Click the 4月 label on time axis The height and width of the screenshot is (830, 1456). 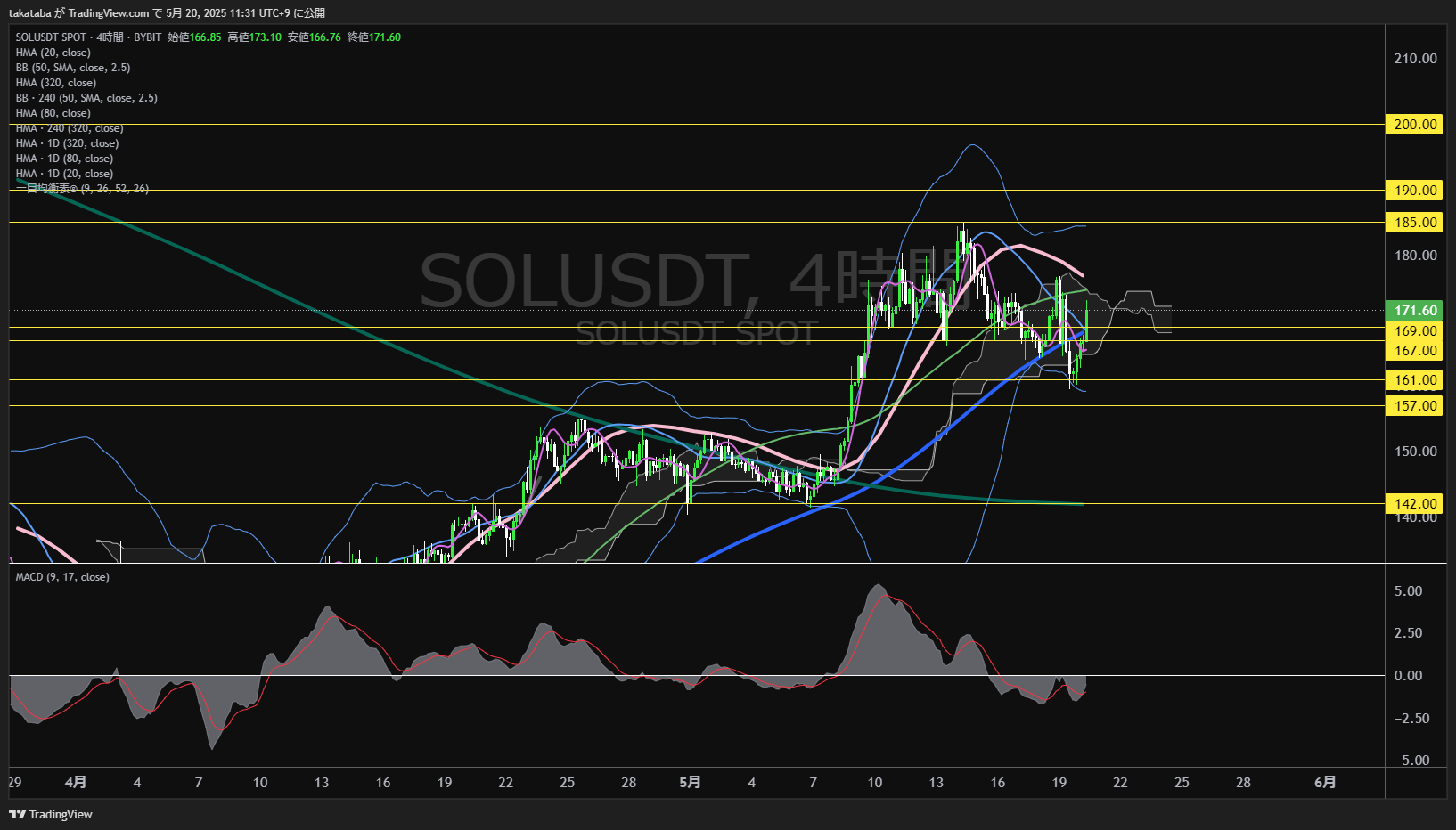(76, 783)
